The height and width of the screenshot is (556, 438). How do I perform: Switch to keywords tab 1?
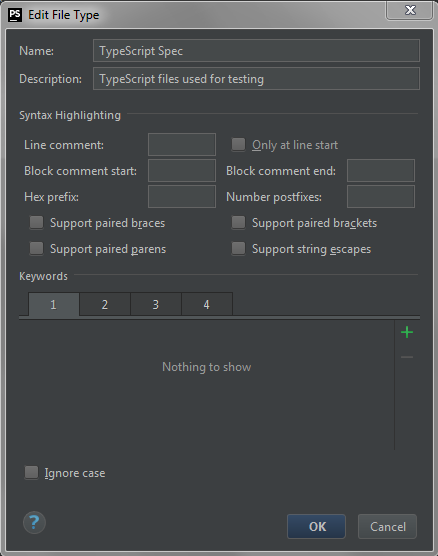pos(54,304)
